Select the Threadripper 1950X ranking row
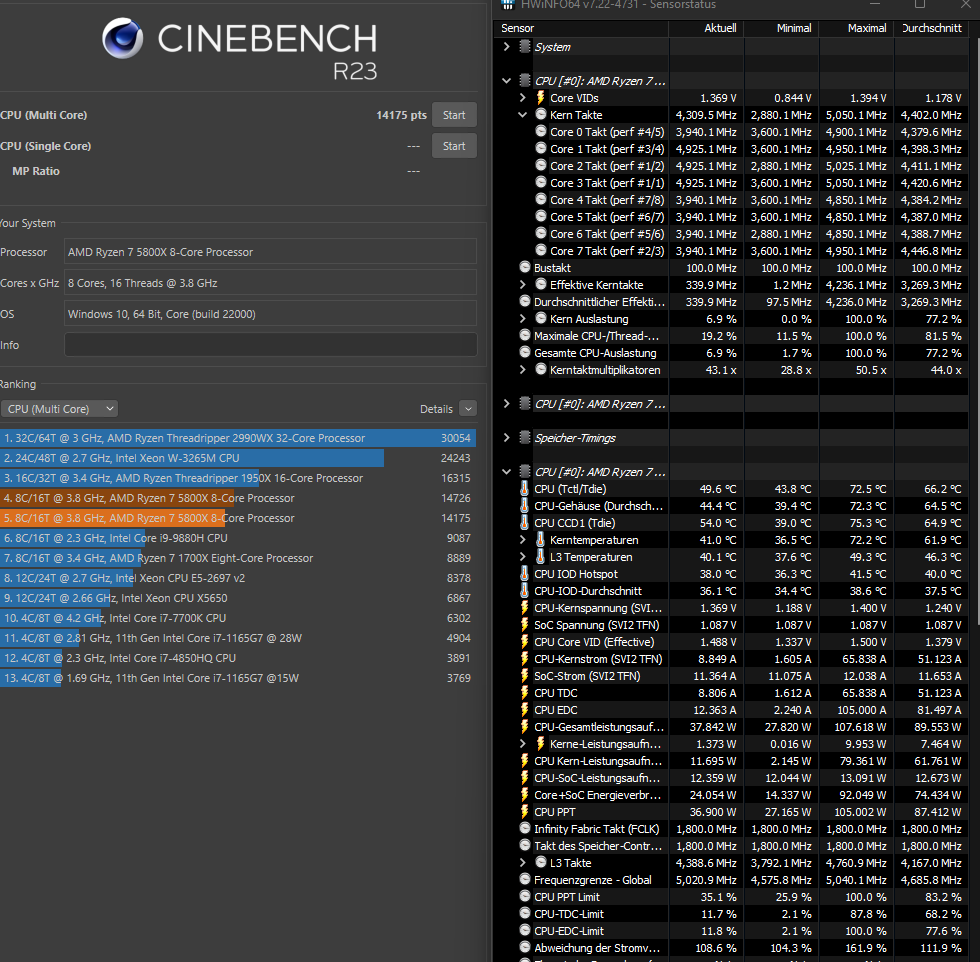The image size is (980, 962). [x=238, y=478]
